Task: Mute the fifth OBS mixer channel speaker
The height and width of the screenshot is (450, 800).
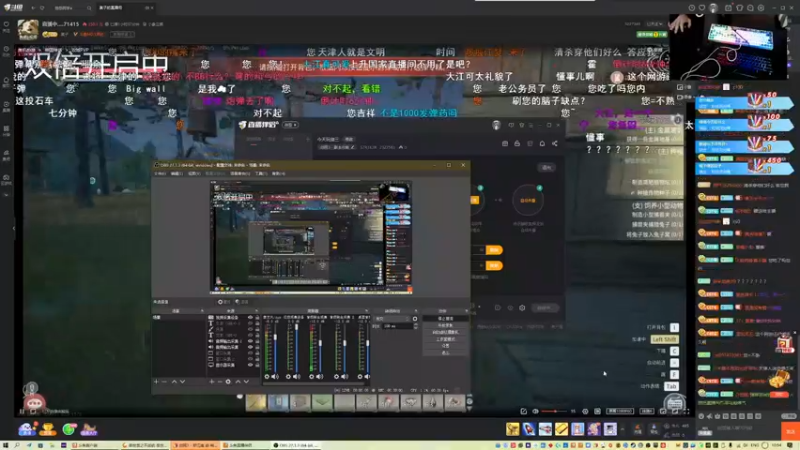Action: (x=367, y=377)
